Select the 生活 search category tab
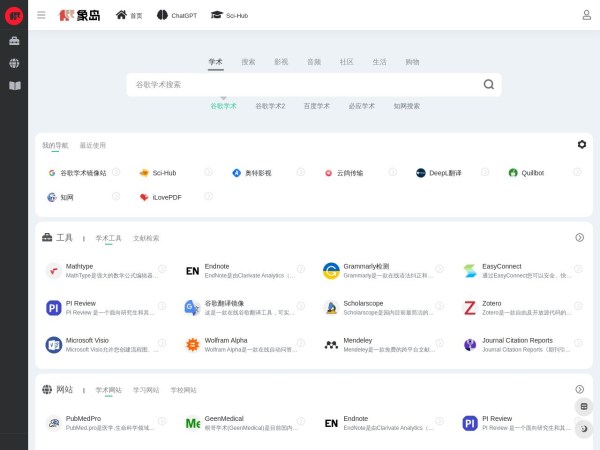This screenshot has height=450, width=600. coord(379,62)
